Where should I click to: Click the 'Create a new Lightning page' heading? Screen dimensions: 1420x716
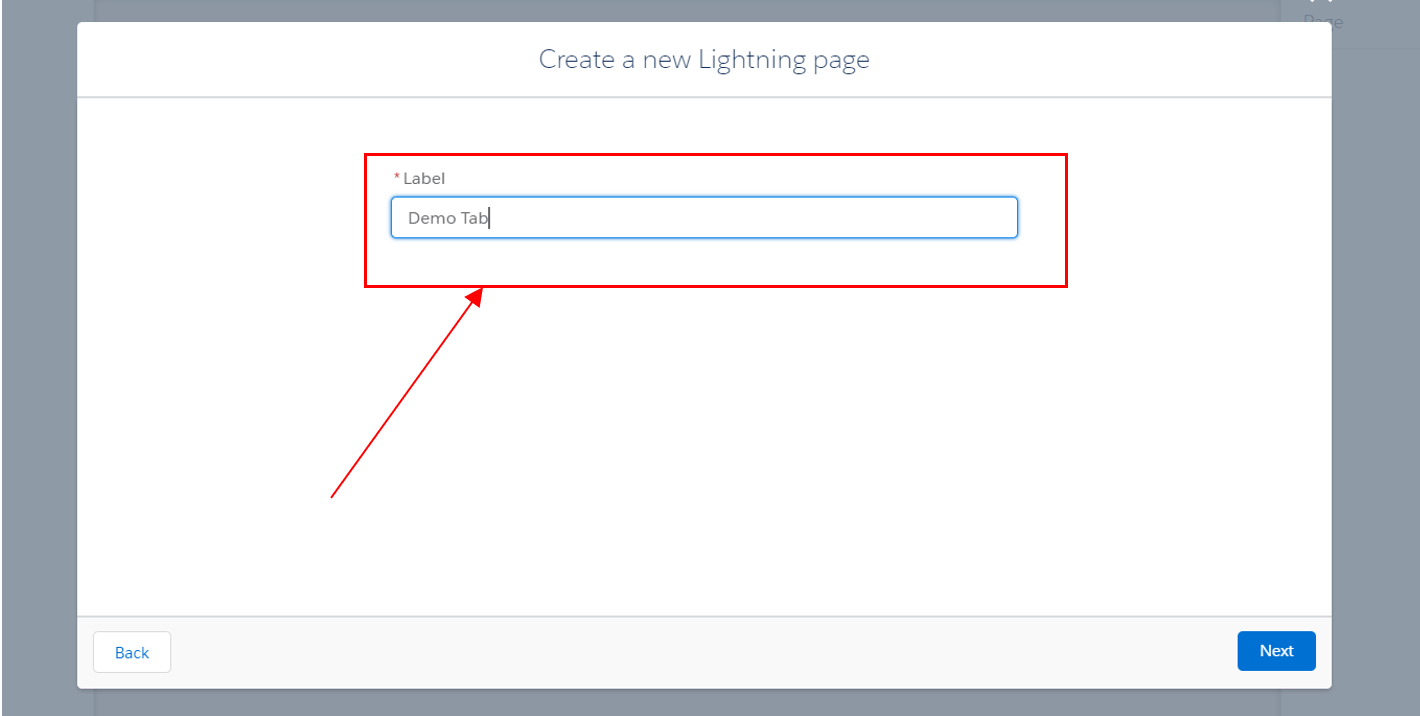pos(704,60)
